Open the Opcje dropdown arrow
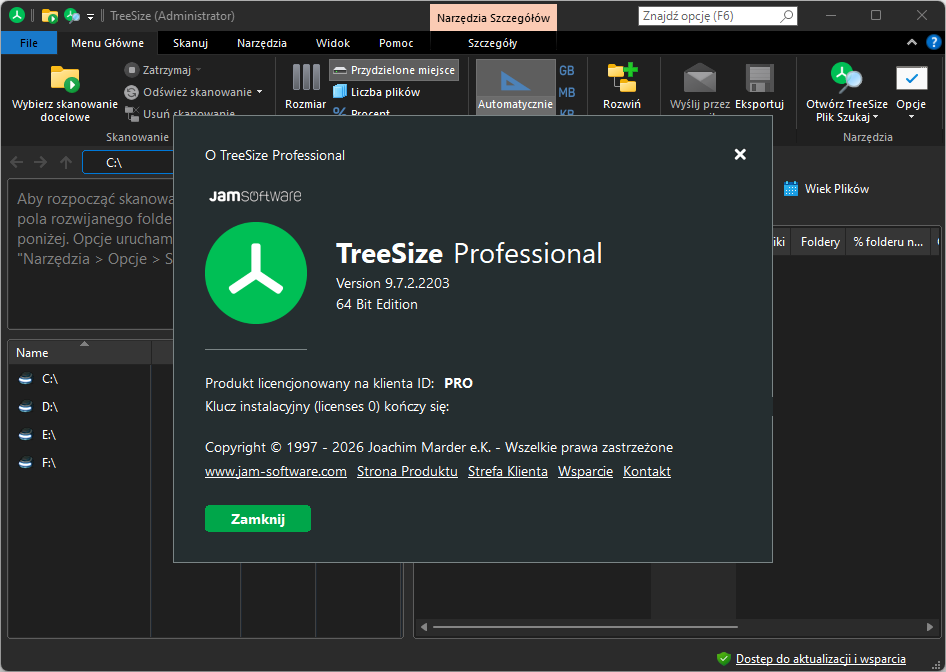 pyautogui.click(x=911, y=117)
